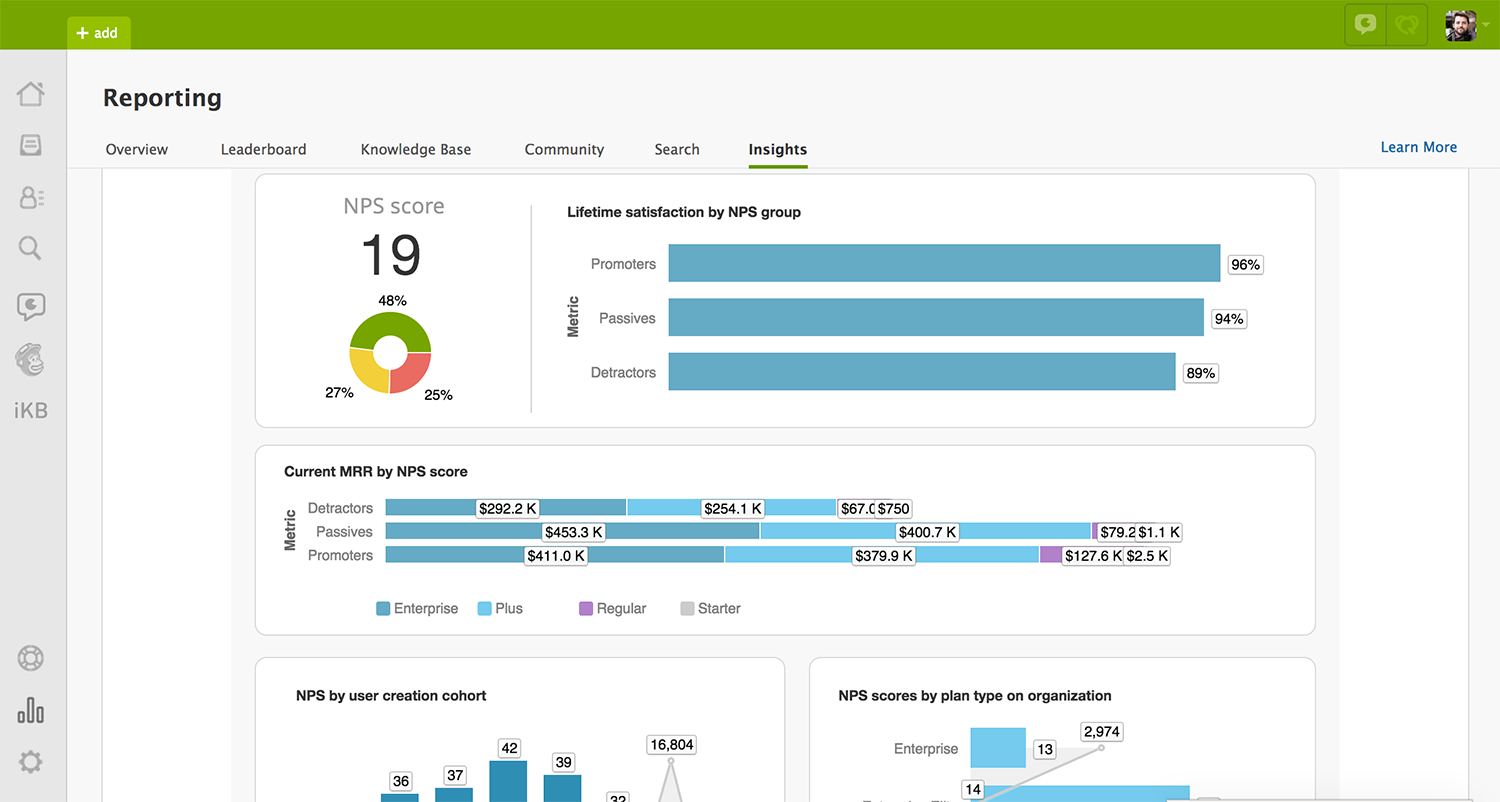Click the Promoters satisfaction bar

943,264
